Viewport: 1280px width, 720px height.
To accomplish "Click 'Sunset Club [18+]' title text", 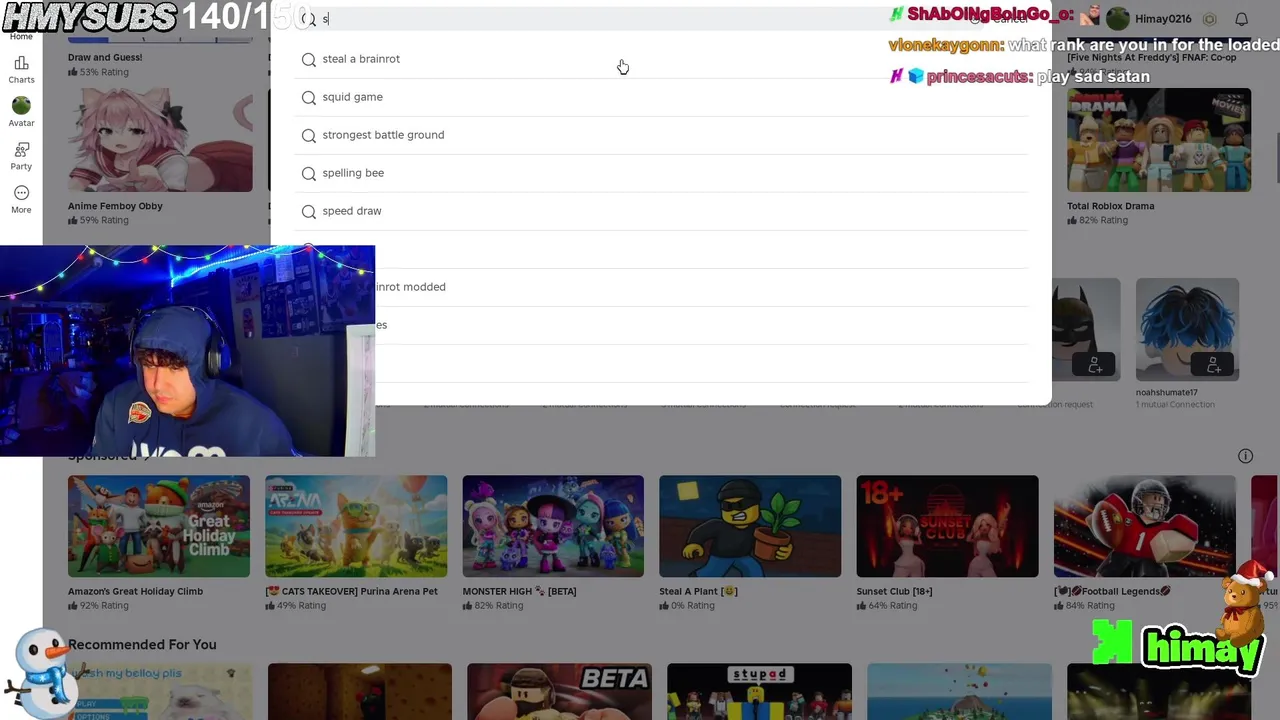I will [x=894, y=591].
